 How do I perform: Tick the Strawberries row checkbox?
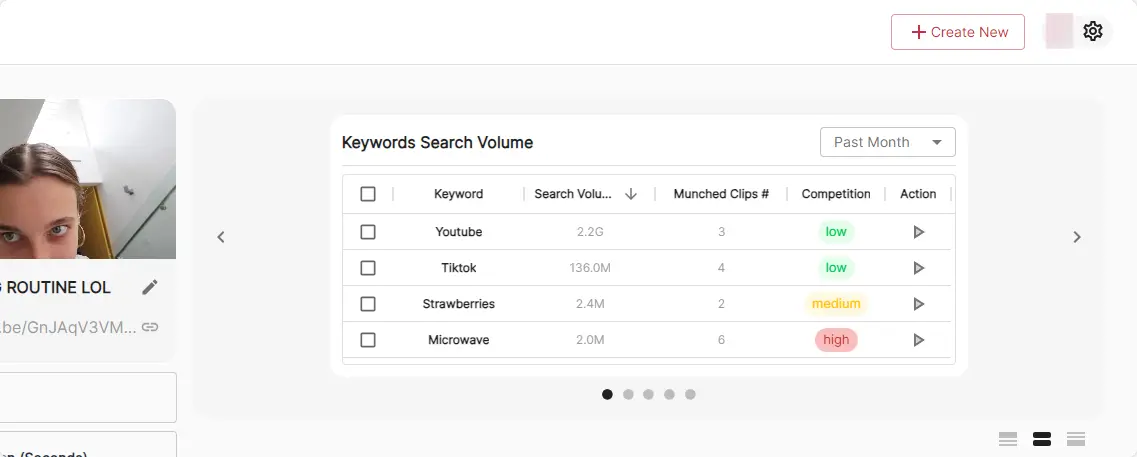point(368,304)
